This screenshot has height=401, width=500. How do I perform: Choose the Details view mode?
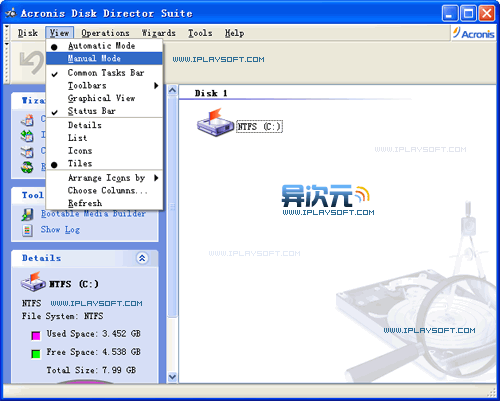coord(104,125)
